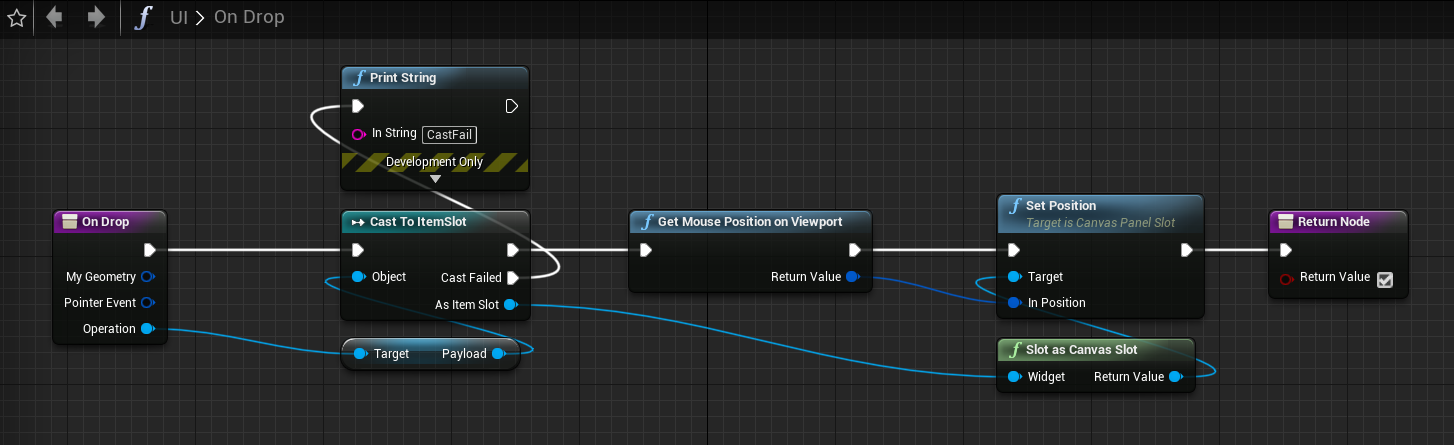The width and height of the screenshot is (1454, 445).
Task: Click Slot as Canvas Slot Return Value pin
Action: pos(1175,377)
